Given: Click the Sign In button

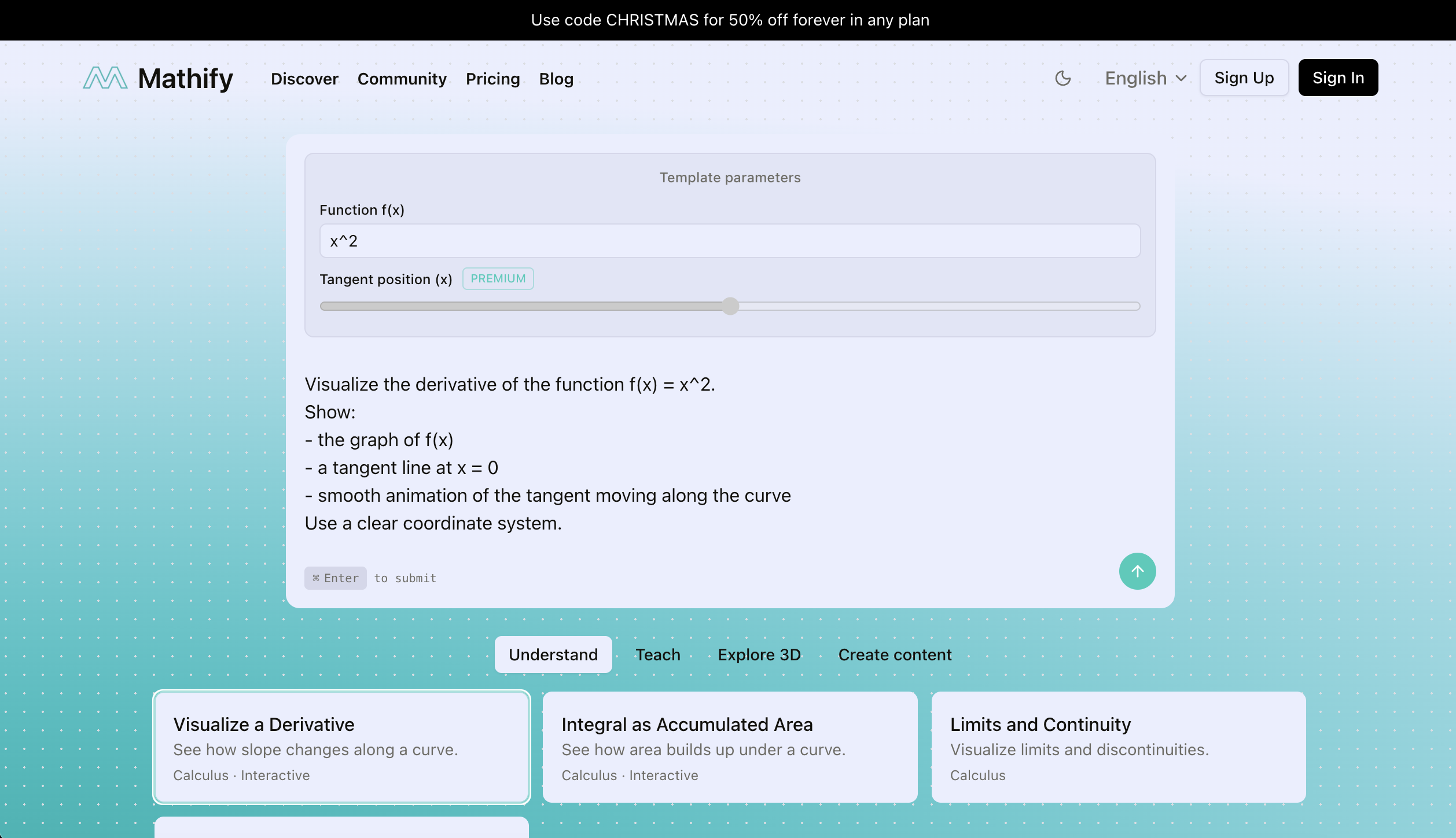Looking at the screenshot, I should tap(1337, 78).
